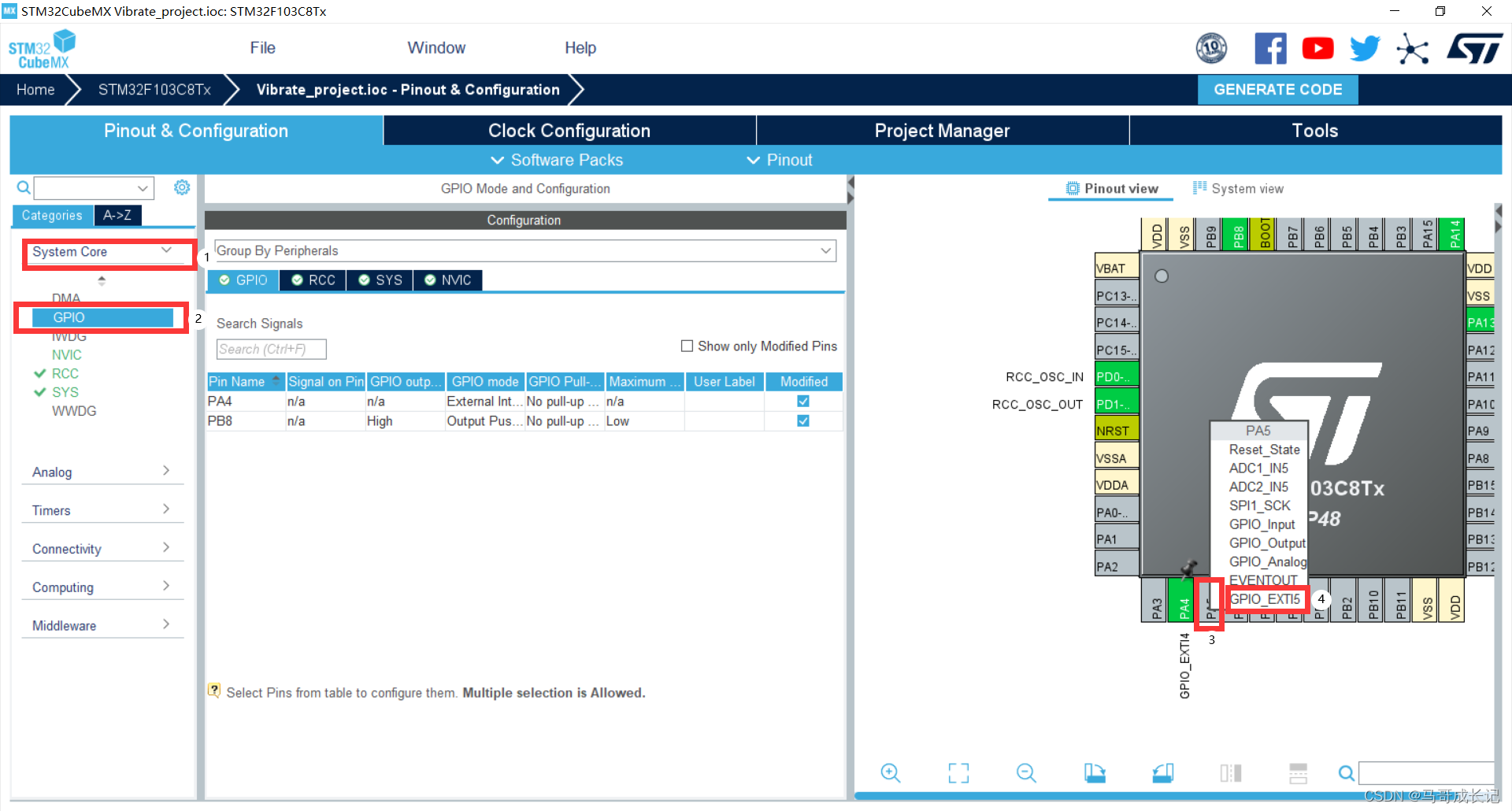The height and width of the screenshot is (811, 1512).
Task: Open the File menu
Action: click(262, 48)
